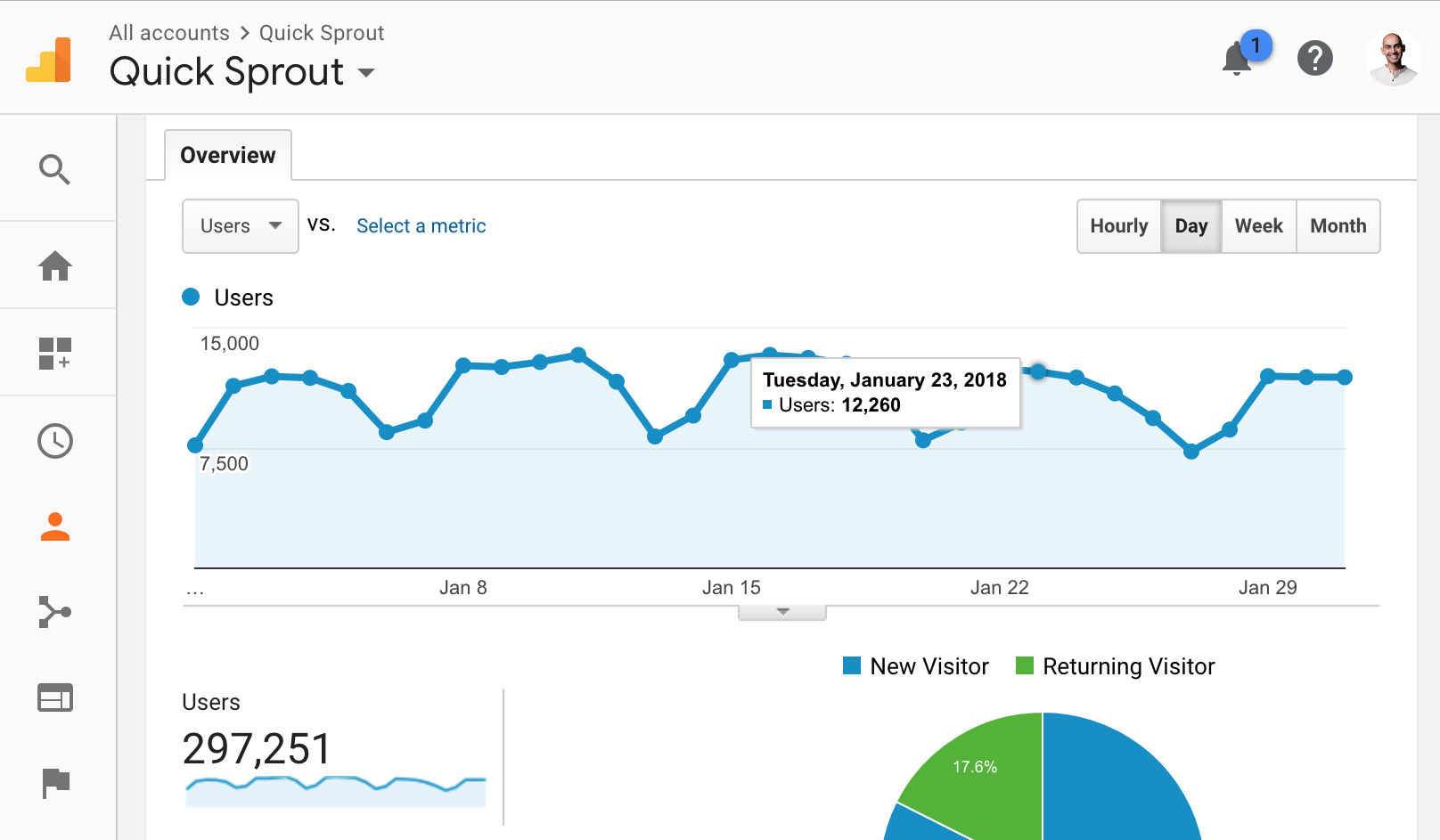This screenshot has height=840, width=1440.
Task: Expand the Quick Sprout account dropdown
Action: pos(366,72)
